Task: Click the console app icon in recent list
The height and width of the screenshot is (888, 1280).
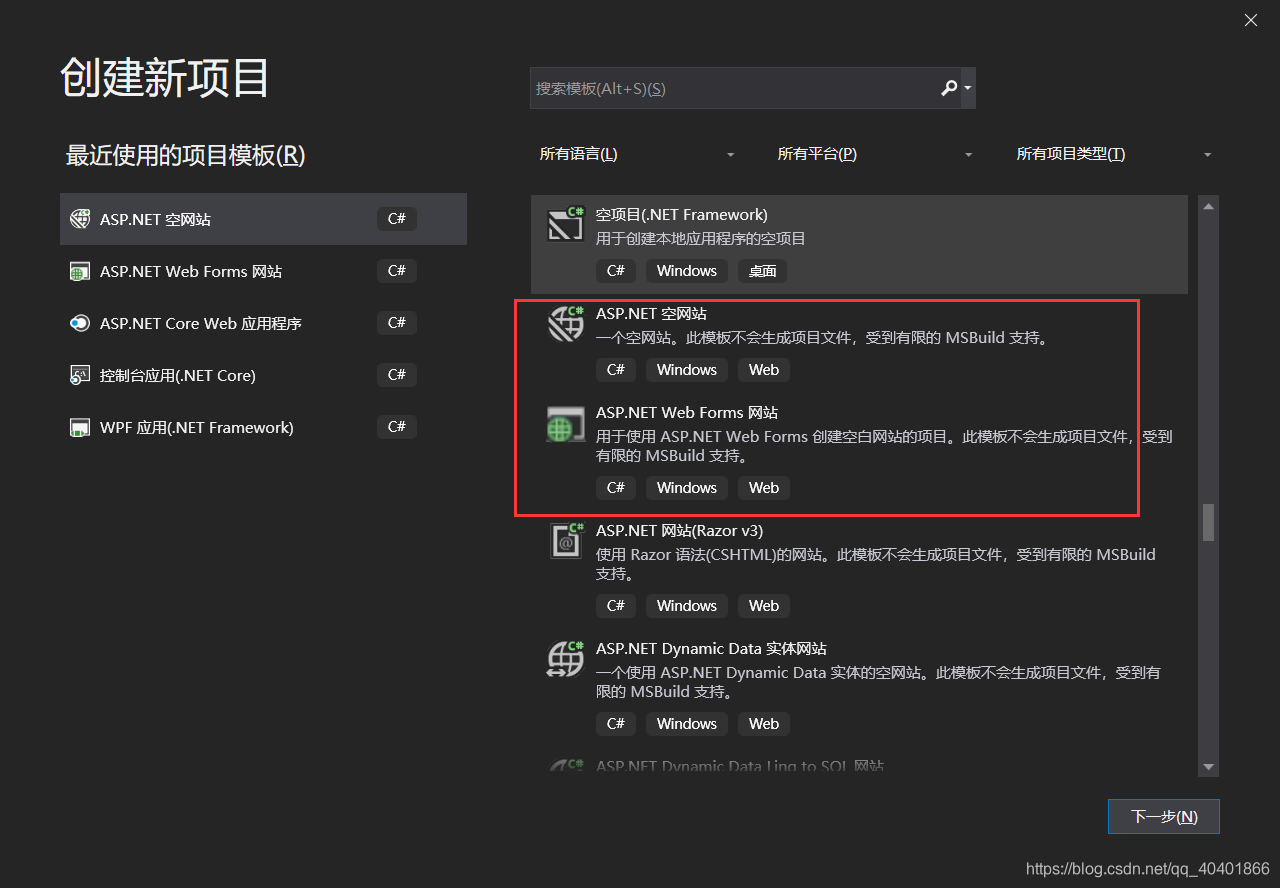Action: coord(79,375)
